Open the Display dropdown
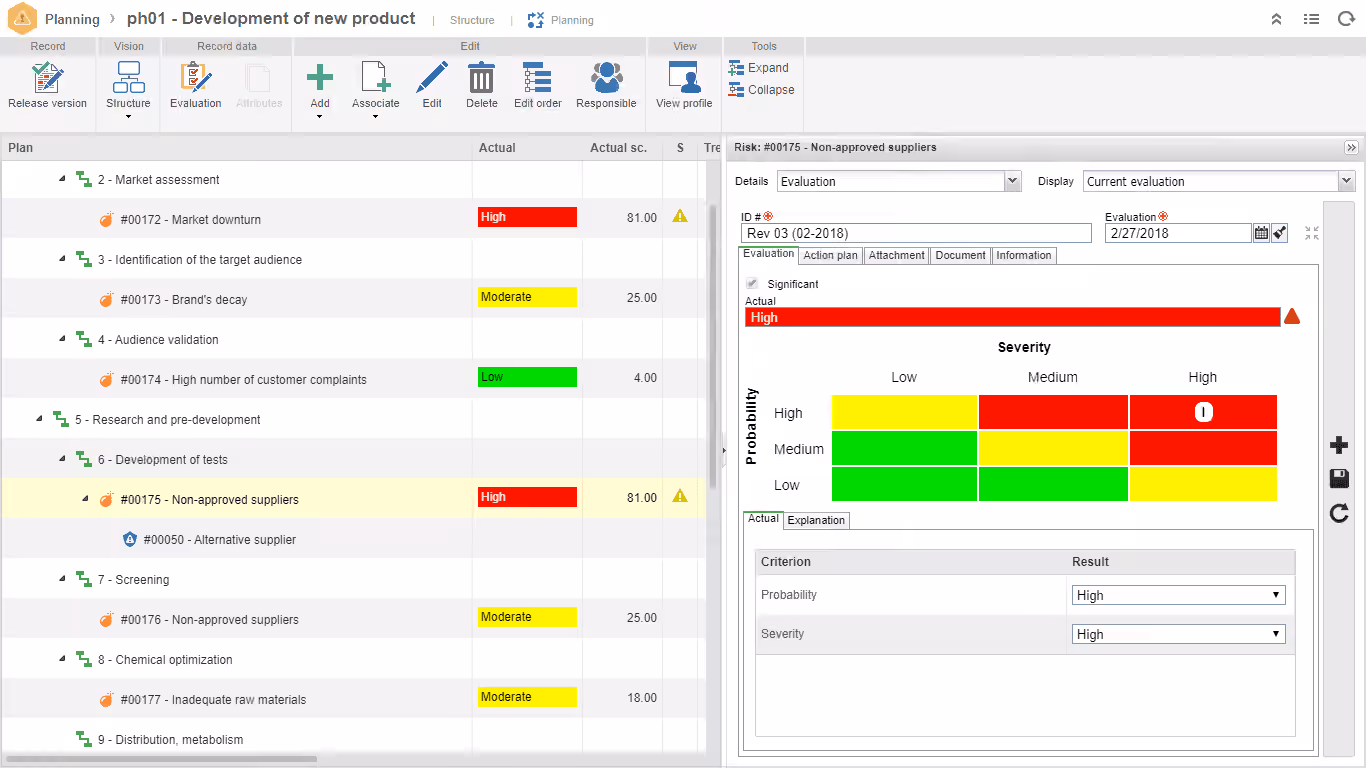Screen dimensions: 1366x768 coord(1219,181)
